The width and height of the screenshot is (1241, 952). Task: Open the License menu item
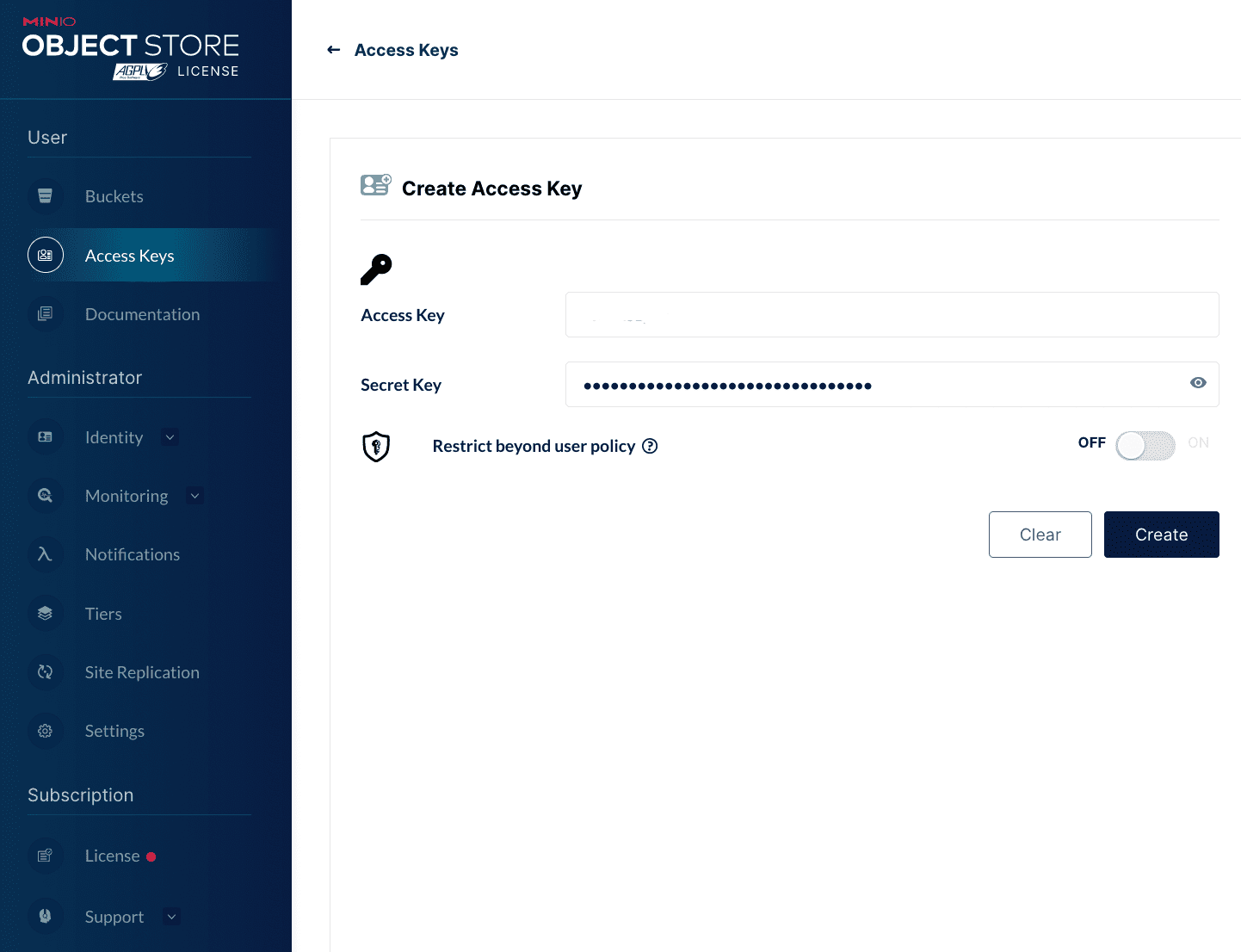pyautogui.click(x=113, y=856)
